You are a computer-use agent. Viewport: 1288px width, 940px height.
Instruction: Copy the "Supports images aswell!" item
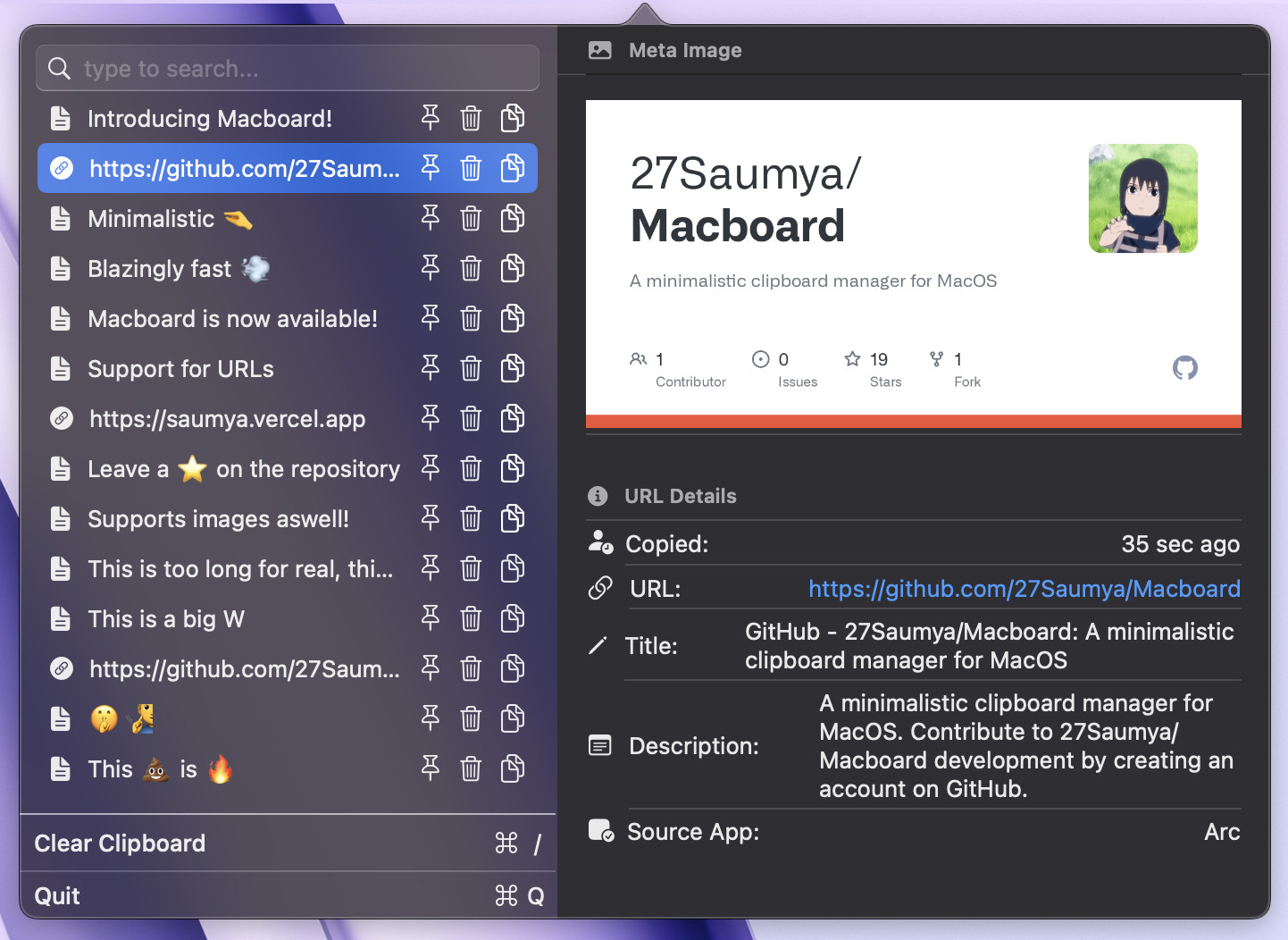(513, 518)
